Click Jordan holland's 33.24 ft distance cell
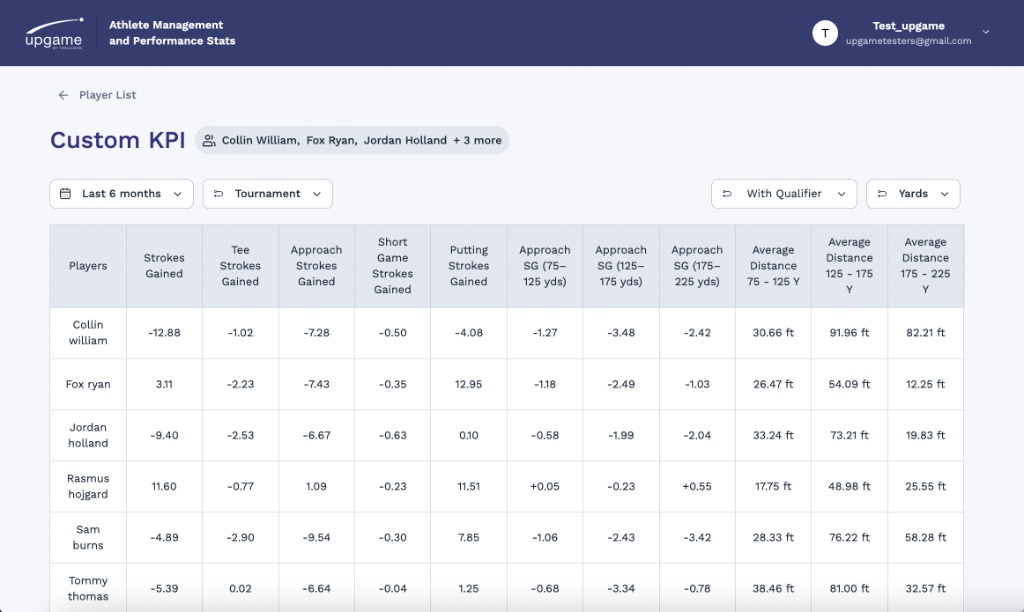This screenshot has height=612, width=1024. [x=773, y=435]
